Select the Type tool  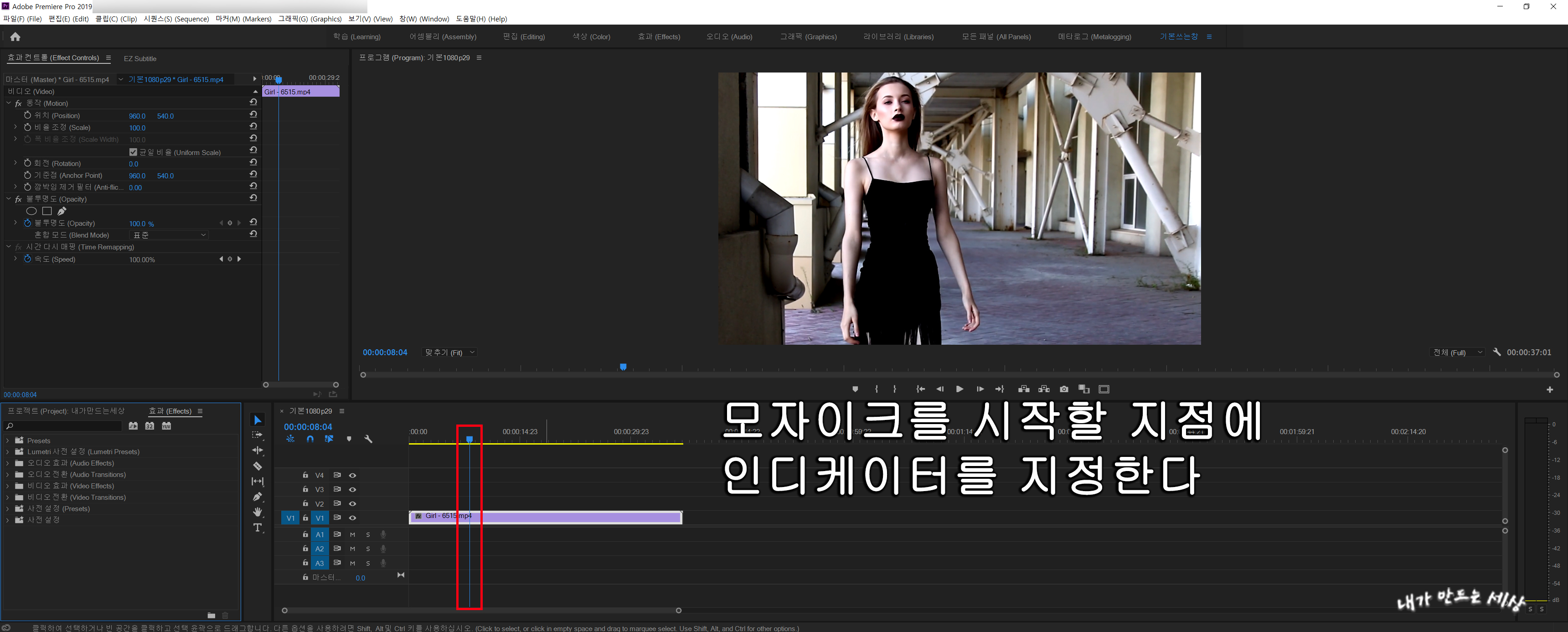[x=258, y=527]
